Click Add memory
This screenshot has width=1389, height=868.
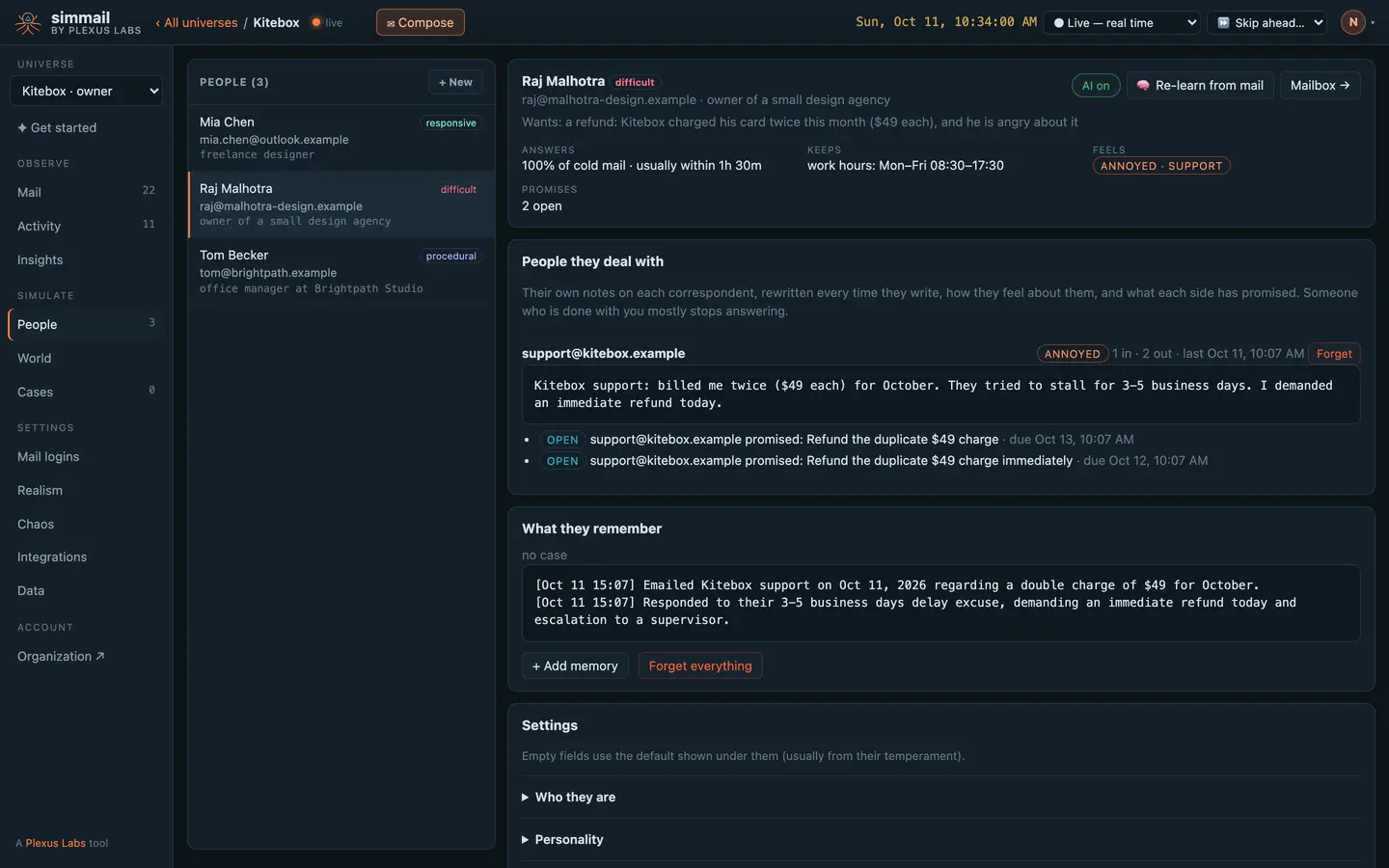(x=575, y=665)
